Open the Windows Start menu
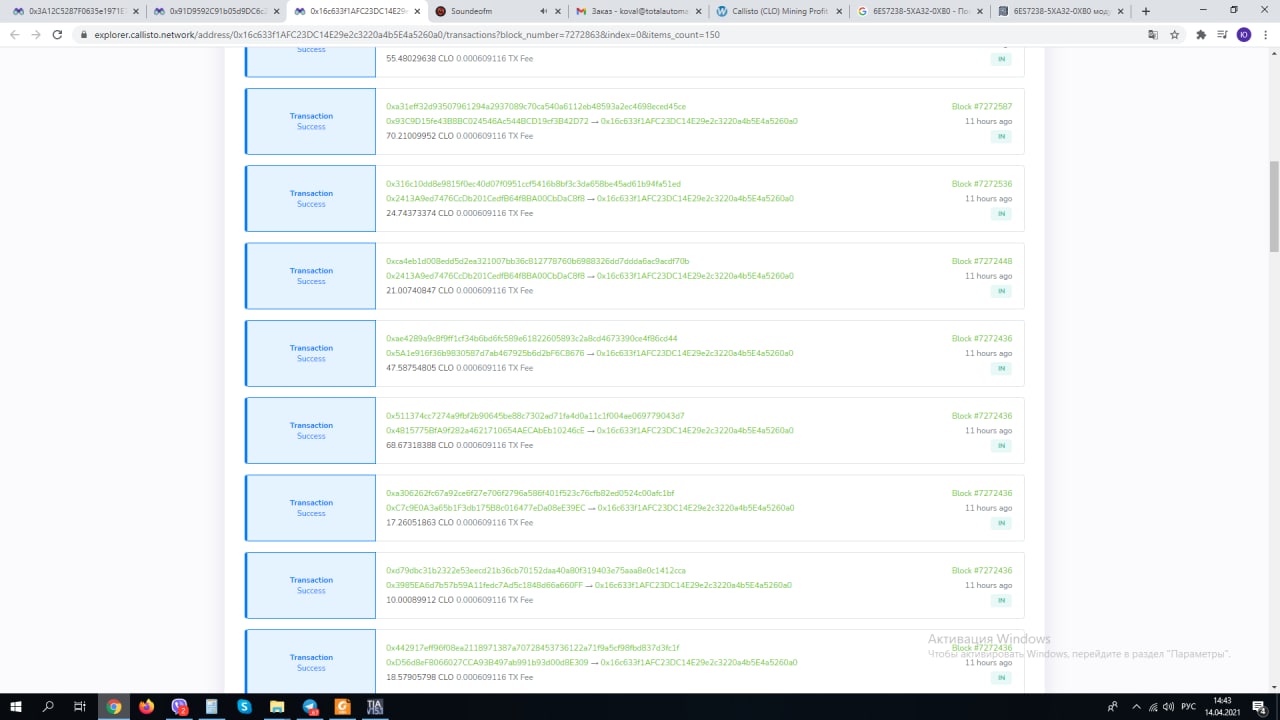 point(16,706)
